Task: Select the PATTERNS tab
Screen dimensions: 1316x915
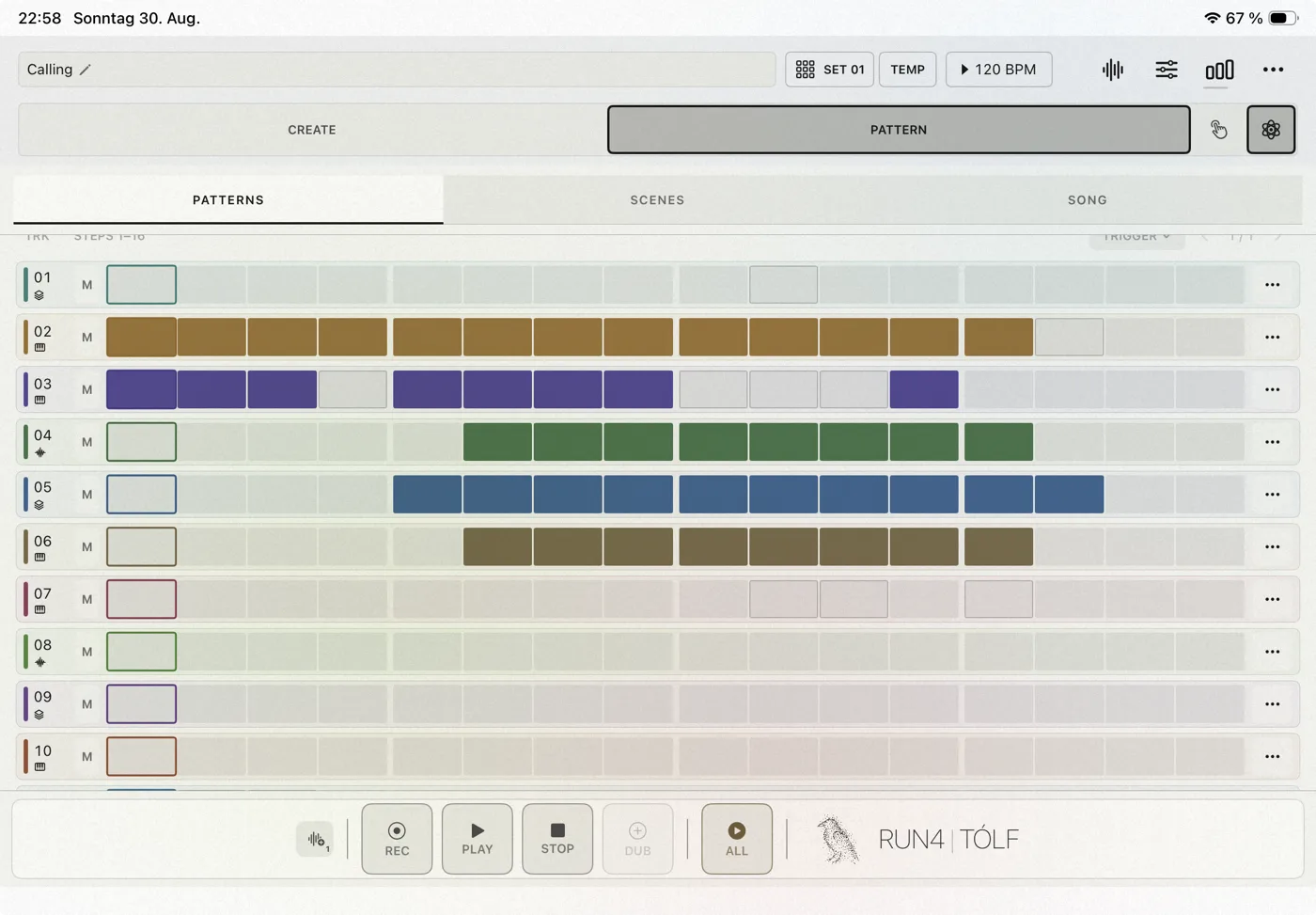Action: pyautogui.click(x=228, y=199)
